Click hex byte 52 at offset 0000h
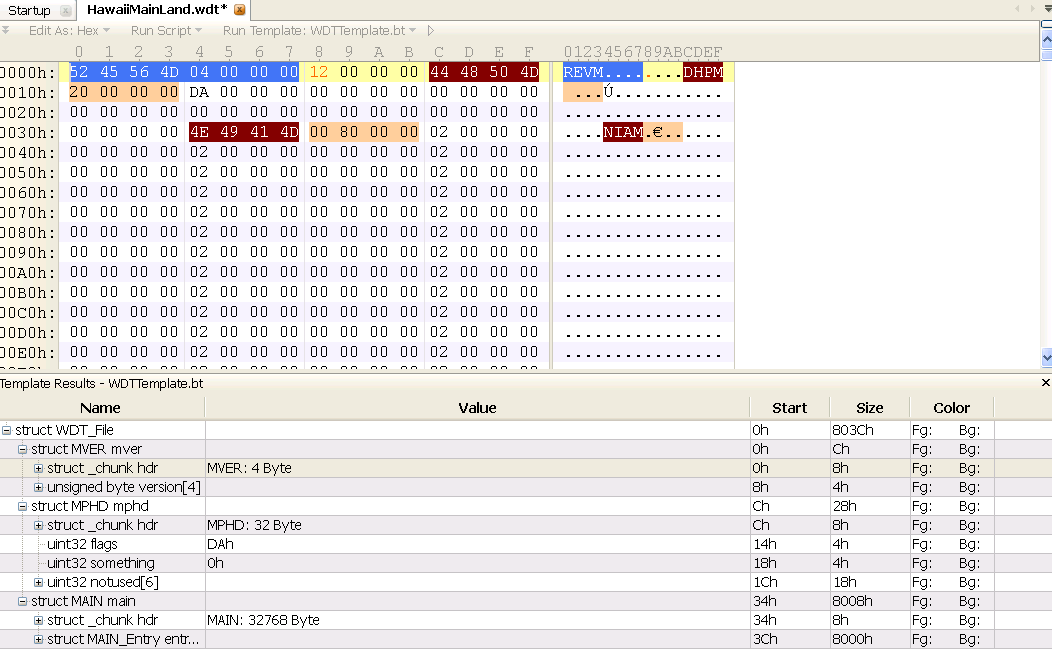1052x663 pixels. coord(78,72)
